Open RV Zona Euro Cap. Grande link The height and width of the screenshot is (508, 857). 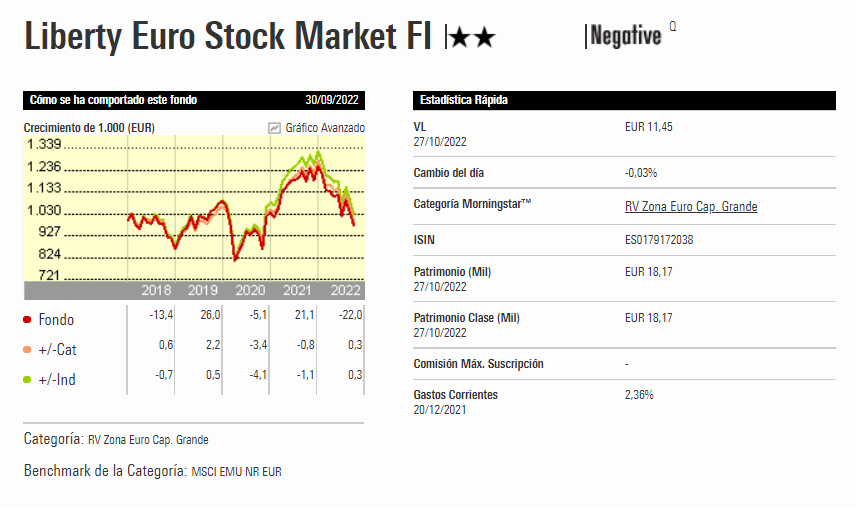click(x=690, y=207)
